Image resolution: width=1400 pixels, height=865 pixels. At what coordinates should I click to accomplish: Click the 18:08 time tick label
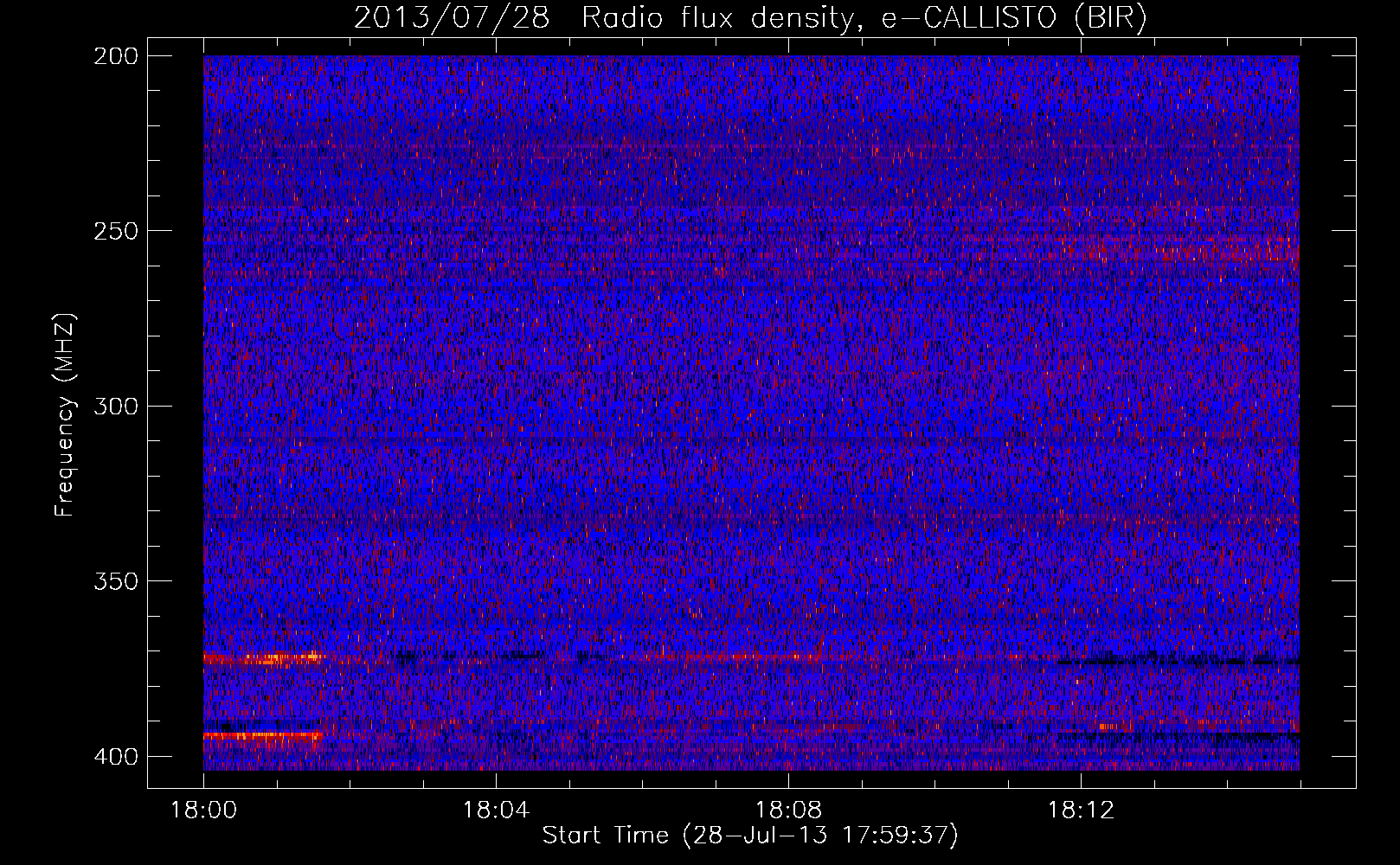788,811
